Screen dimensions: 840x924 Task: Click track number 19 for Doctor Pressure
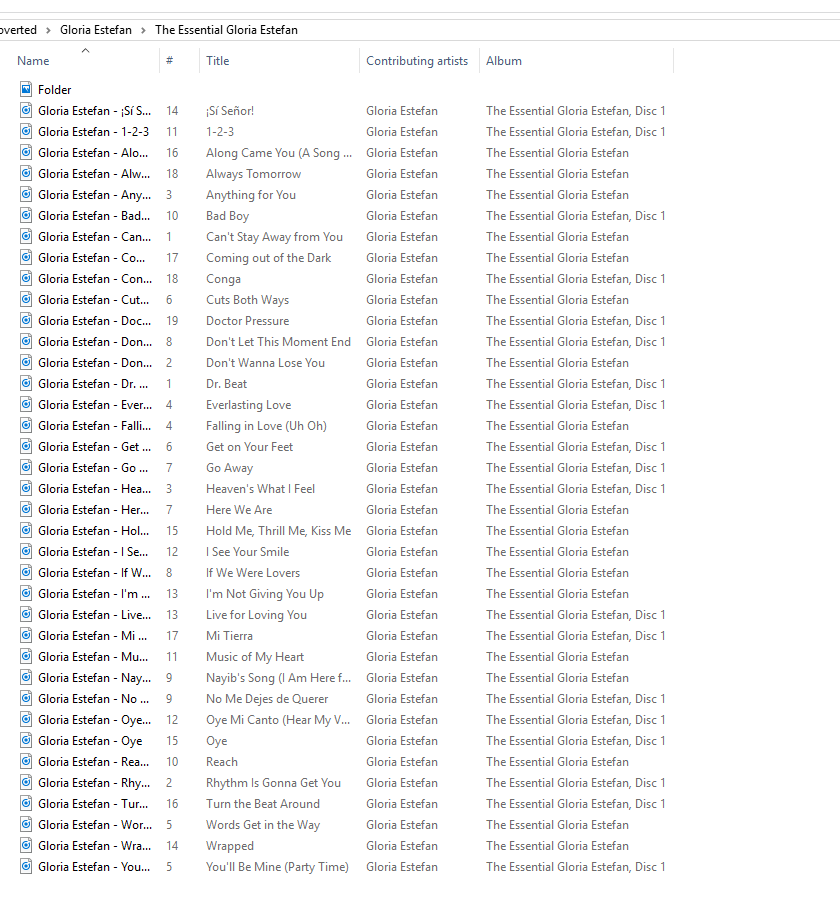click(172, 321)
